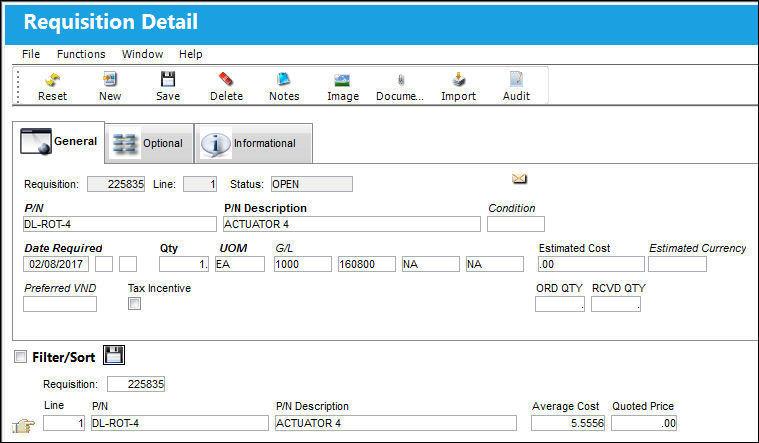The width and height of the screenshot is (759, 443).
Task: Click the Estimated Currency label
Action: tap(698, 248)
